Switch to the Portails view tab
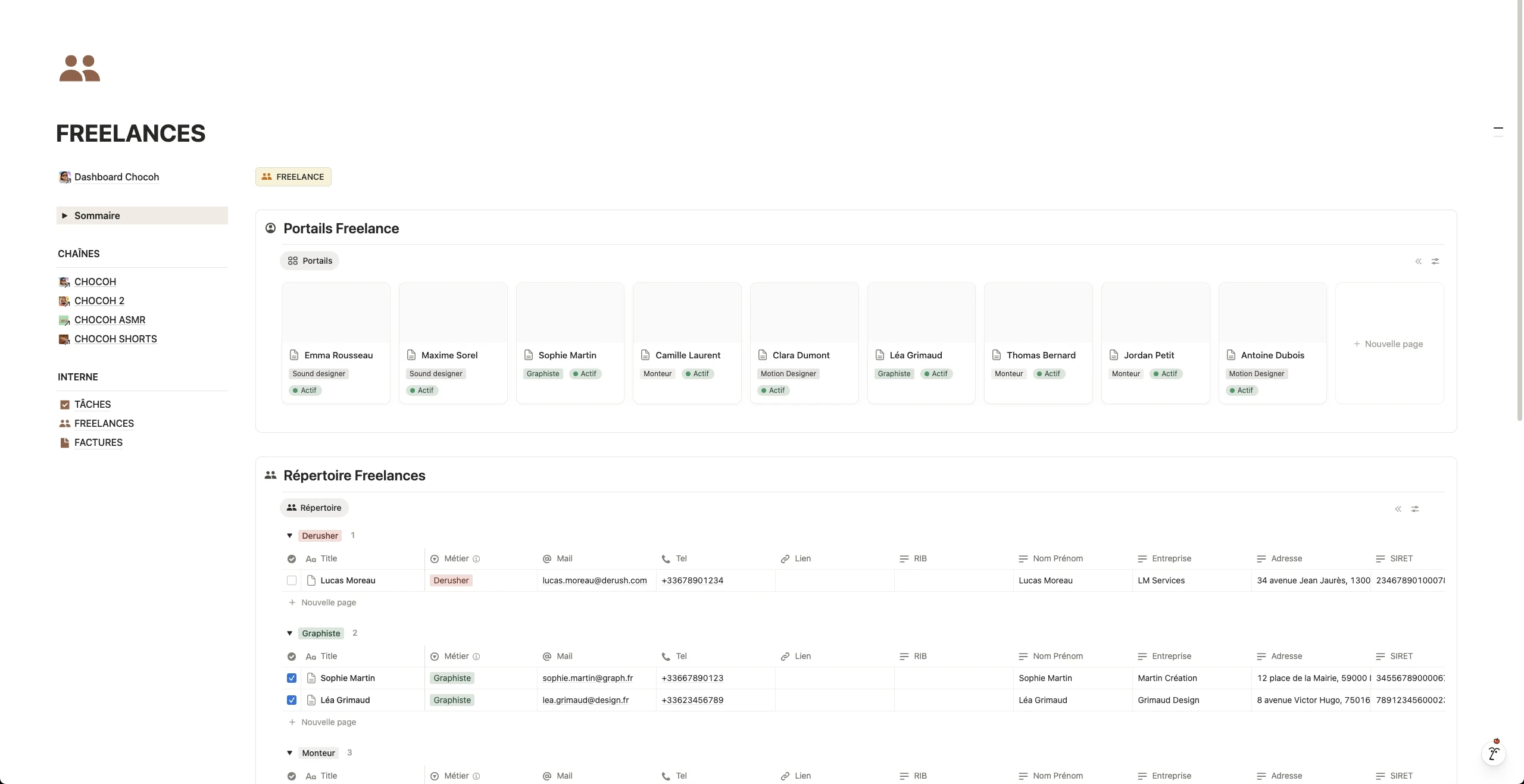The image size is (1524, 784). (310, 261)
